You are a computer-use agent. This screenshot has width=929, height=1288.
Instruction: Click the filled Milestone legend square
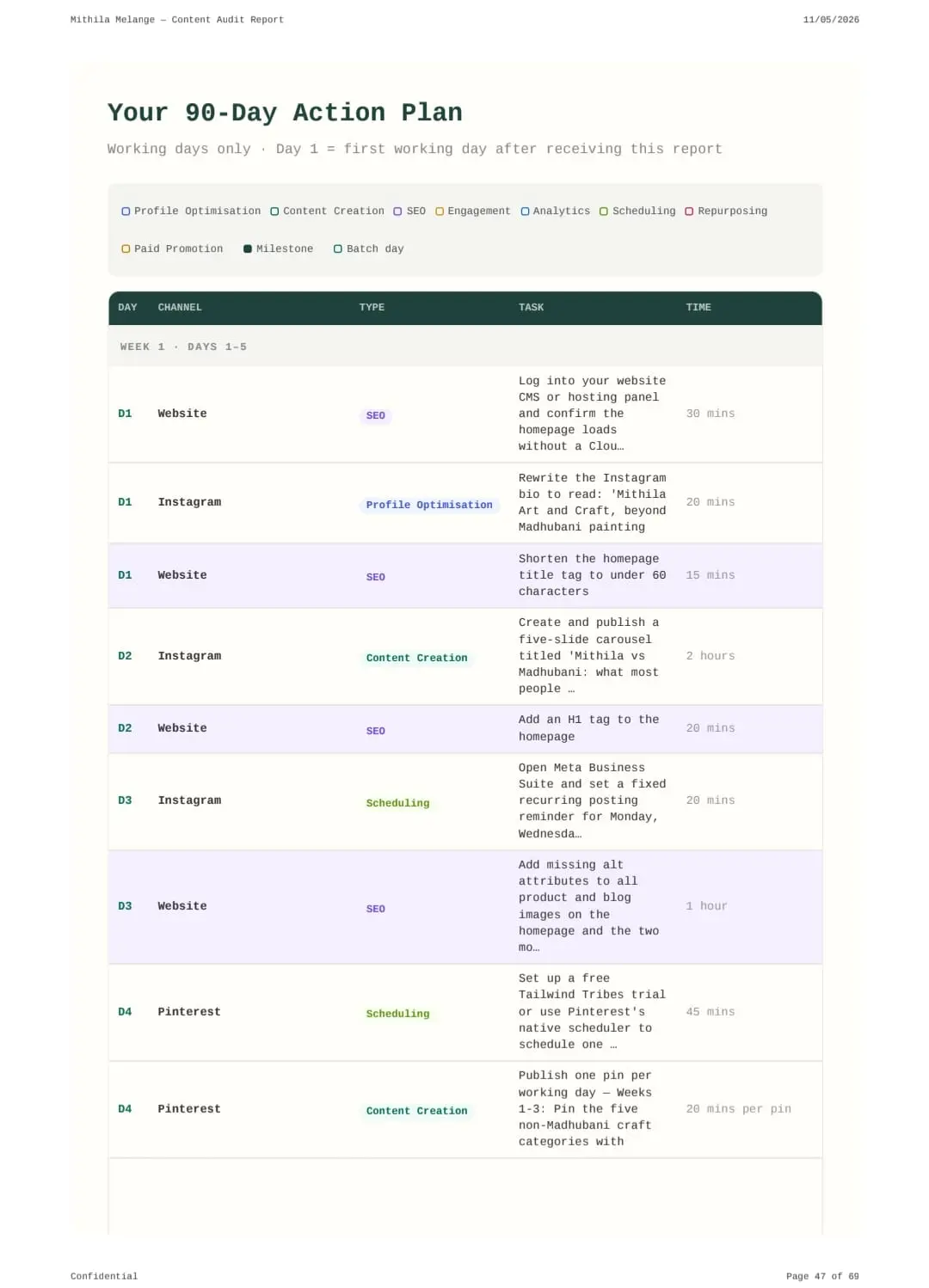click(248, 249)
